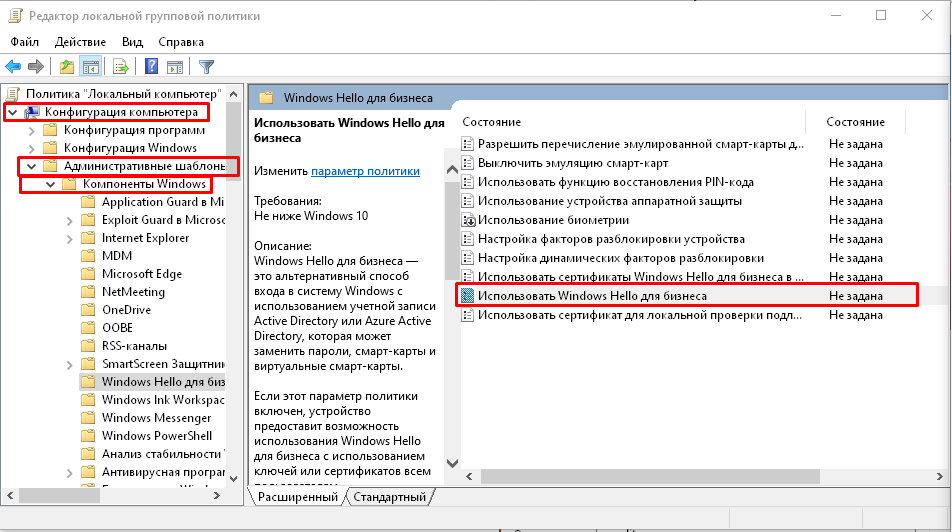Select 'Настройка динамических факторов разблокировки' policy
Screen dimensions: 952x532
[x=620, y=258]
